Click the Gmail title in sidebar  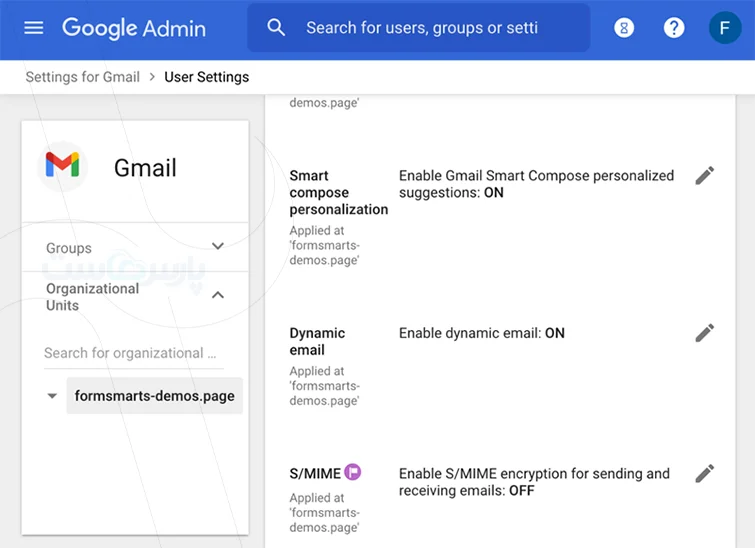[145, 168]
